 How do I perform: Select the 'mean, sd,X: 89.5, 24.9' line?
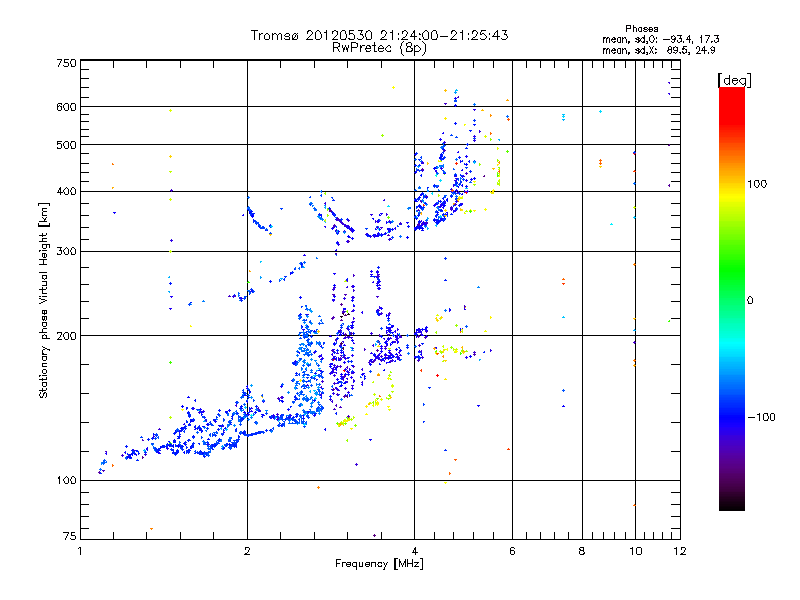(659, 50)
